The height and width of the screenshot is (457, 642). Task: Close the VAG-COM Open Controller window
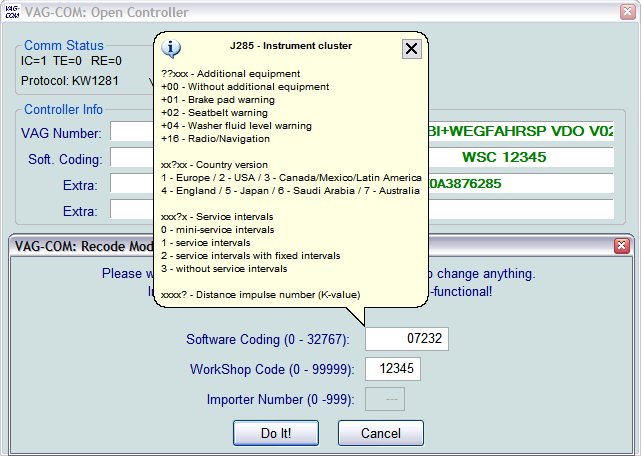pyautogui.click(x=627, y=12)
